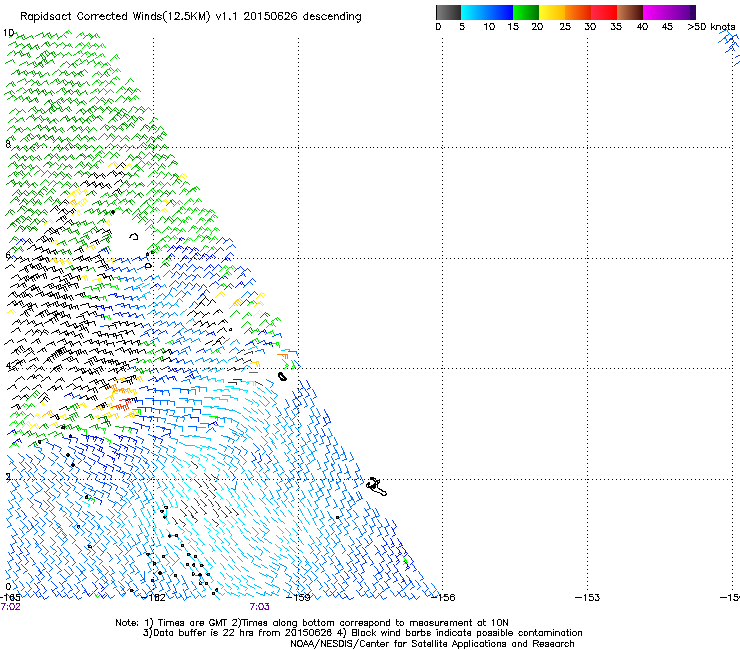Click the island outline near 2N -157
Screen dimensions: 740x650
point(377,486)
